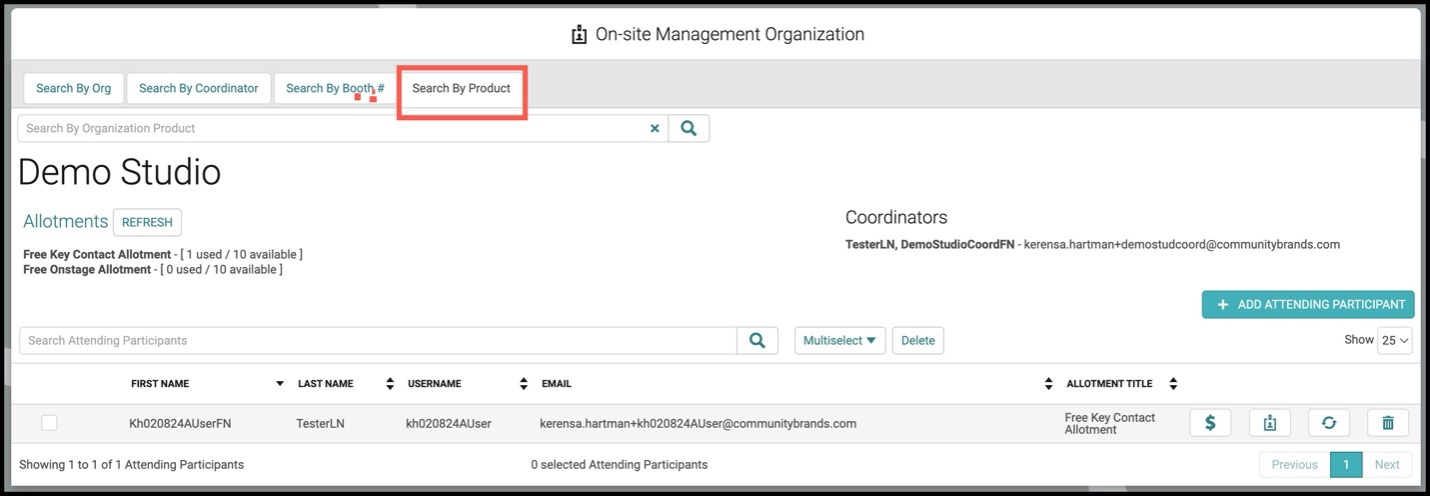1430x501 pixels.
Task: Sort by First Name column arrow
Action: point(279,384)
